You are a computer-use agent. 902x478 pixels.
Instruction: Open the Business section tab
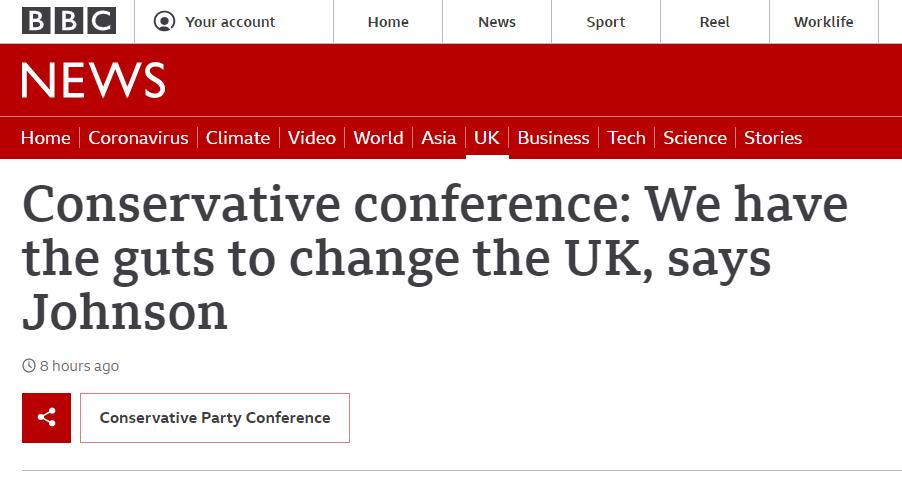(553, 138)
